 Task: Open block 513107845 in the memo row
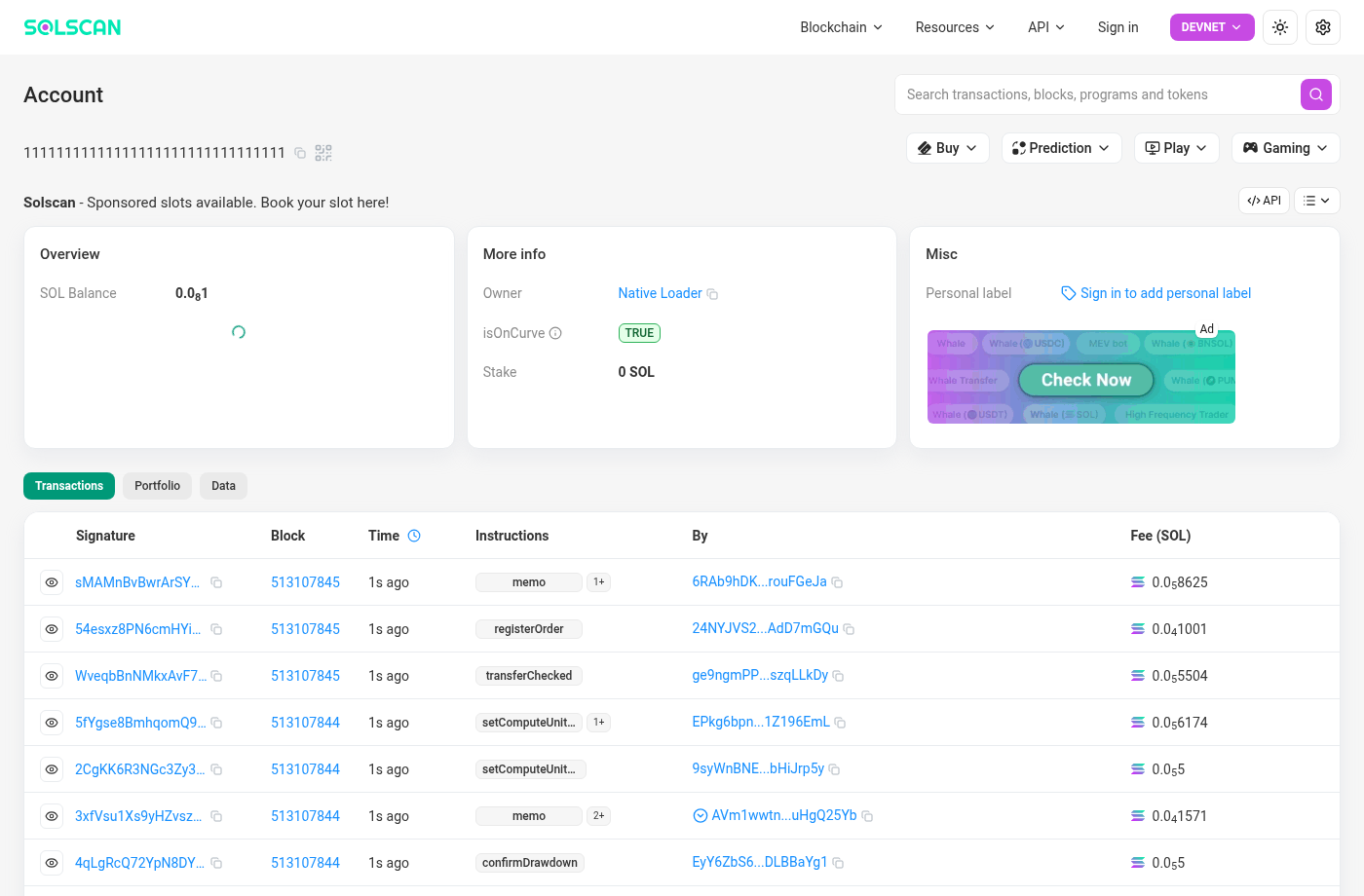coord(305,582)
